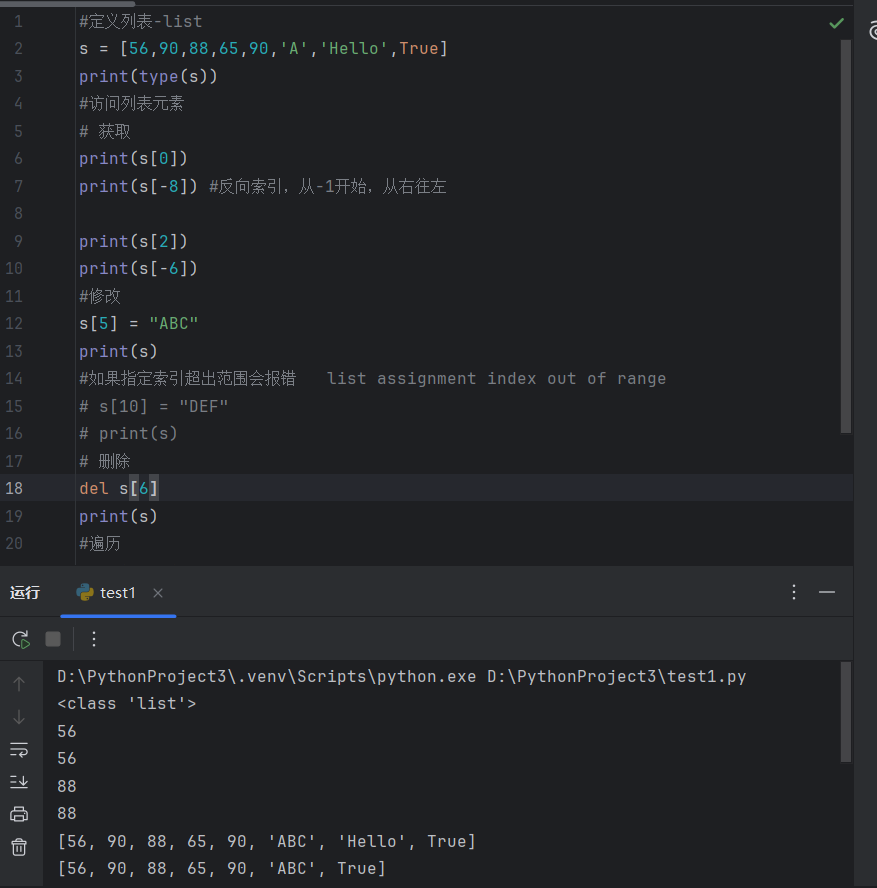Rerun test1 with the rerun icon

click(21, 639)
